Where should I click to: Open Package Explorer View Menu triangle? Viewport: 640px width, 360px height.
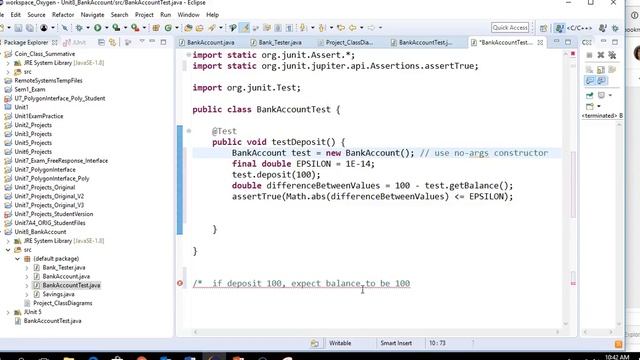142,42
